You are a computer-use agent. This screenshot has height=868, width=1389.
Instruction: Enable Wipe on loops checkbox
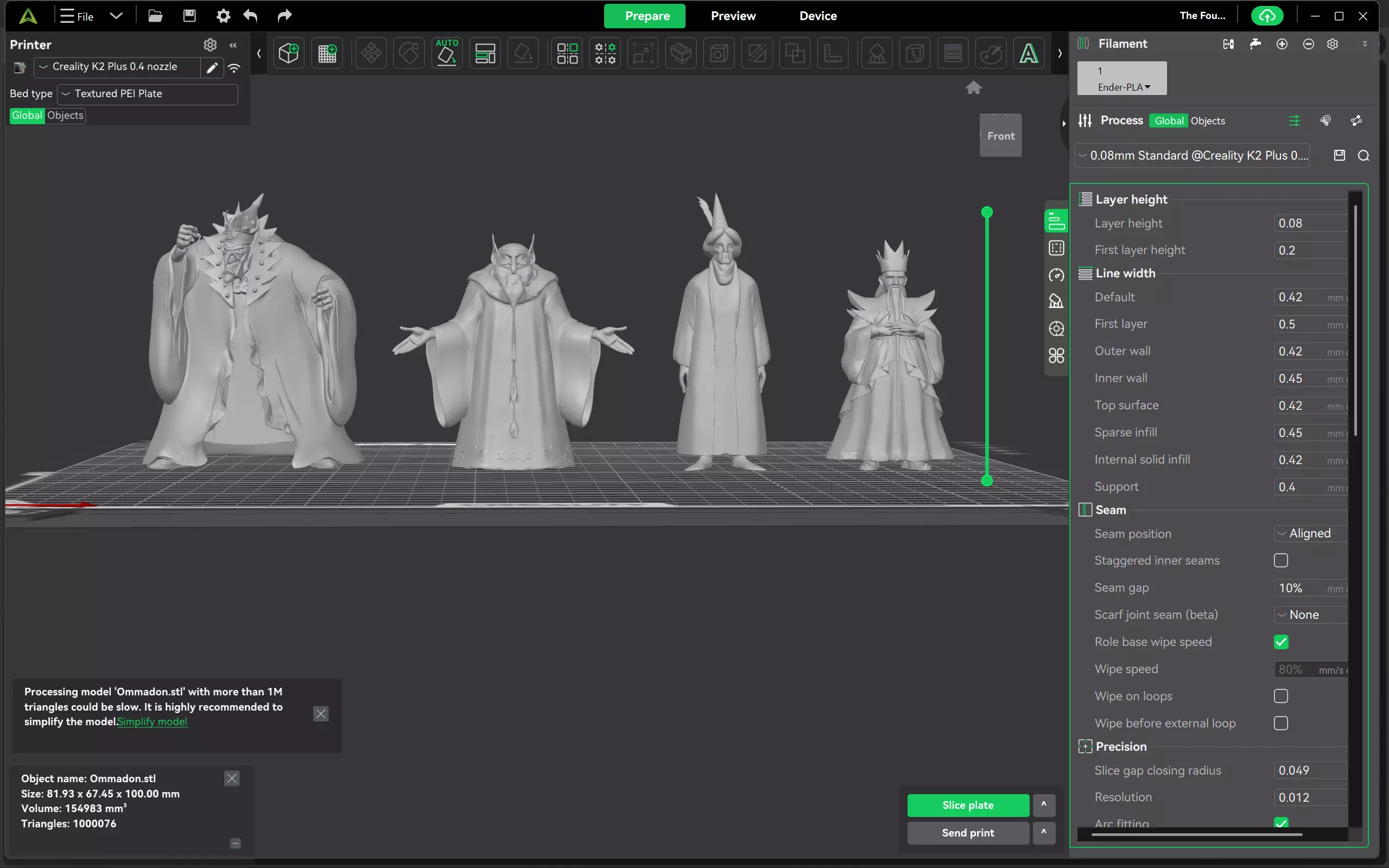1281,696
